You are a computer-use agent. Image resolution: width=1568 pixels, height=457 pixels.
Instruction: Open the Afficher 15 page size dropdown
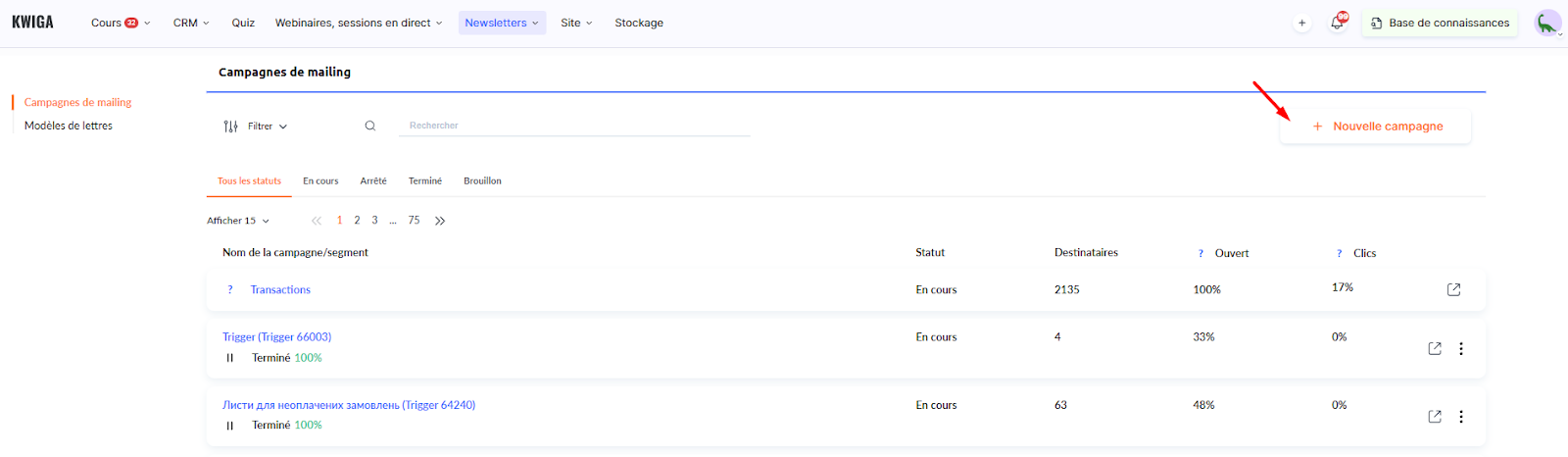pos(238,221)
